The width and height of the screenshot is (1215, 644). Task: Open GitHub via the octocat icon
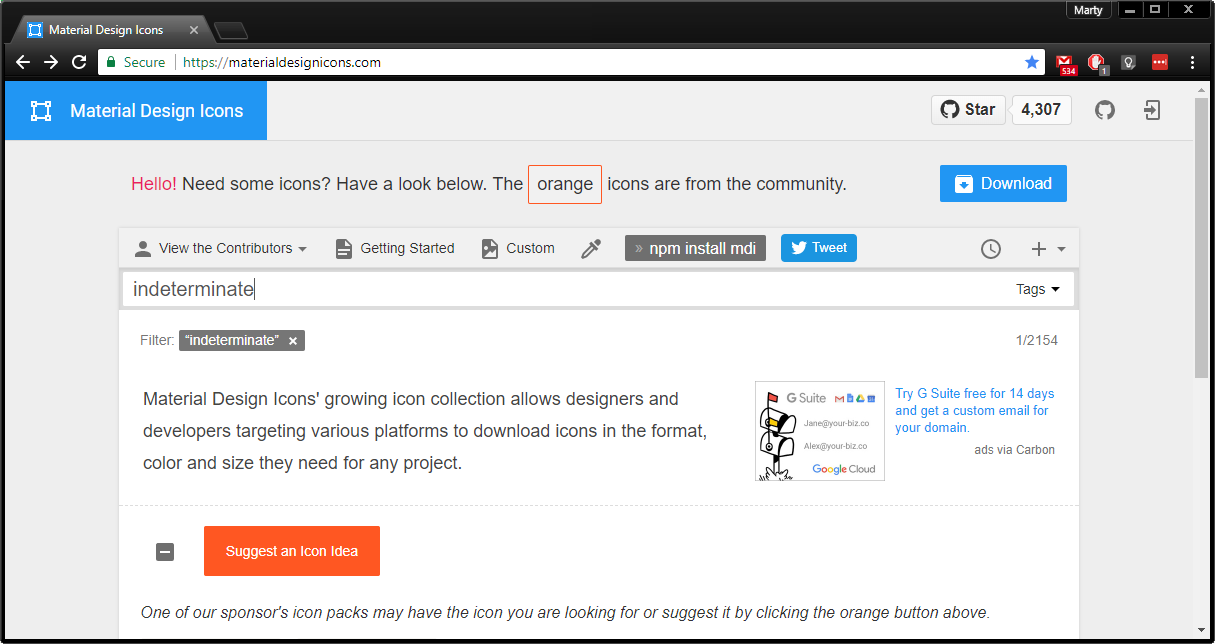coord(1104,110)
